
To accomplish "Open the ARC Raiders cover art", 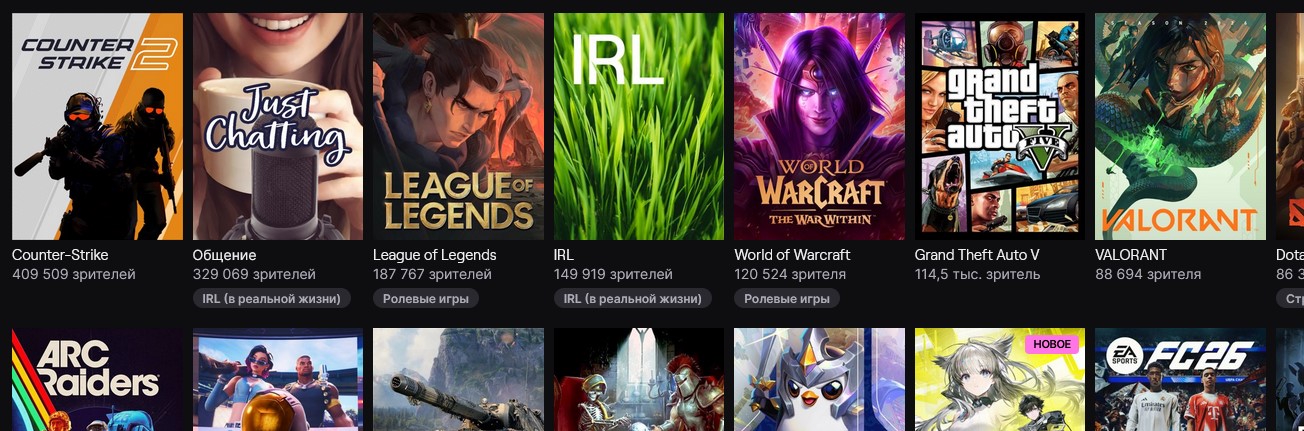I will [97, 380].
